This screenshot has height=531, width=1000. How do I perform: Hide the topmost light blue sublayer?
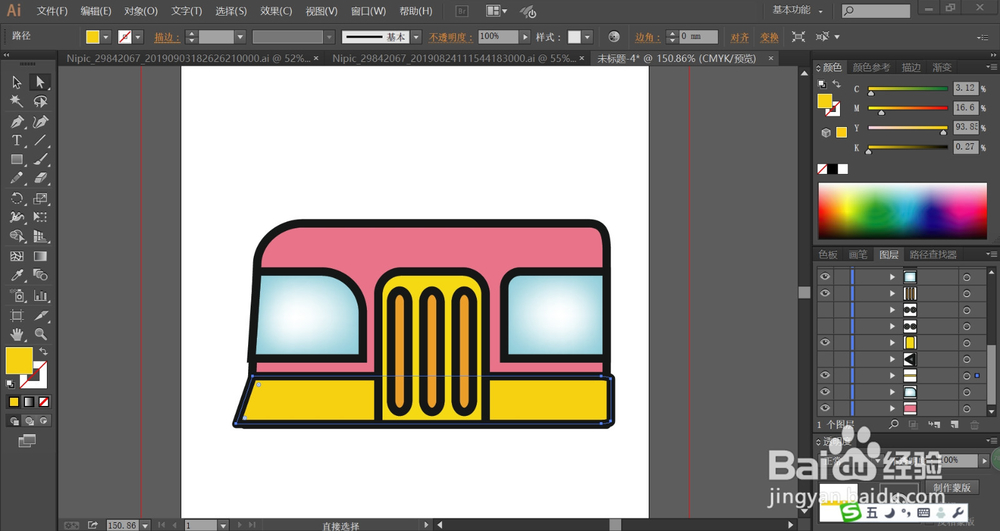(825, 277)
